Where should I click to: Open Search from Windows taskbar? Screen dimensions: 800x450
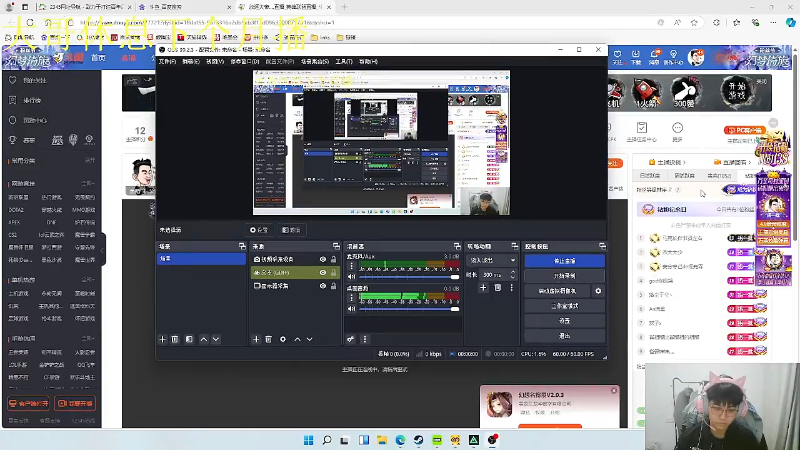coord(327,440)
